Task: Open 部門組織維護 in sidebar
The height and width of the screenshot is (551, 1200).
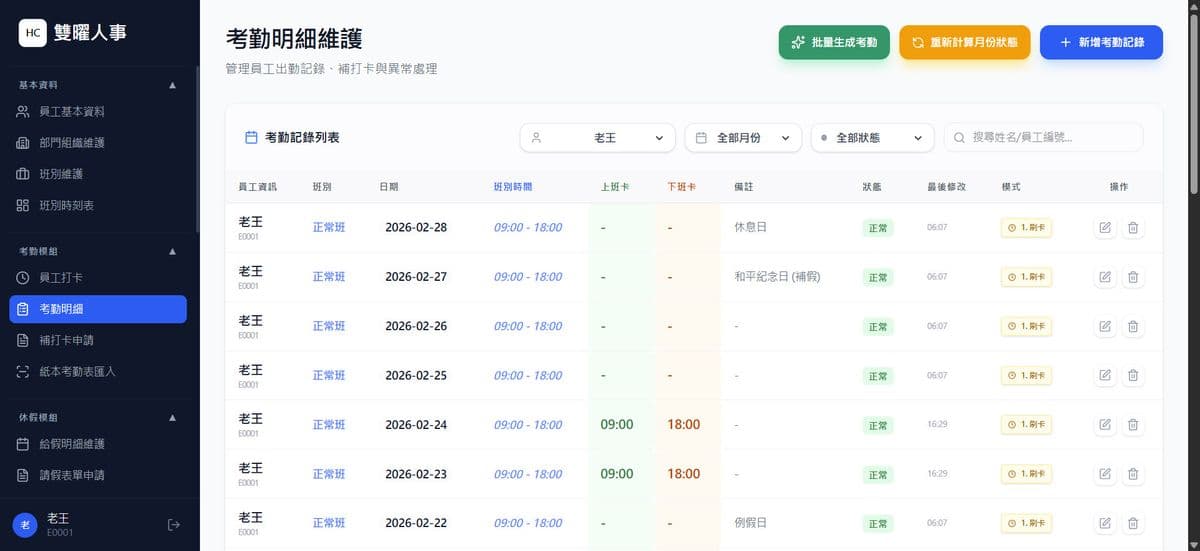Action: coord(98,143)
